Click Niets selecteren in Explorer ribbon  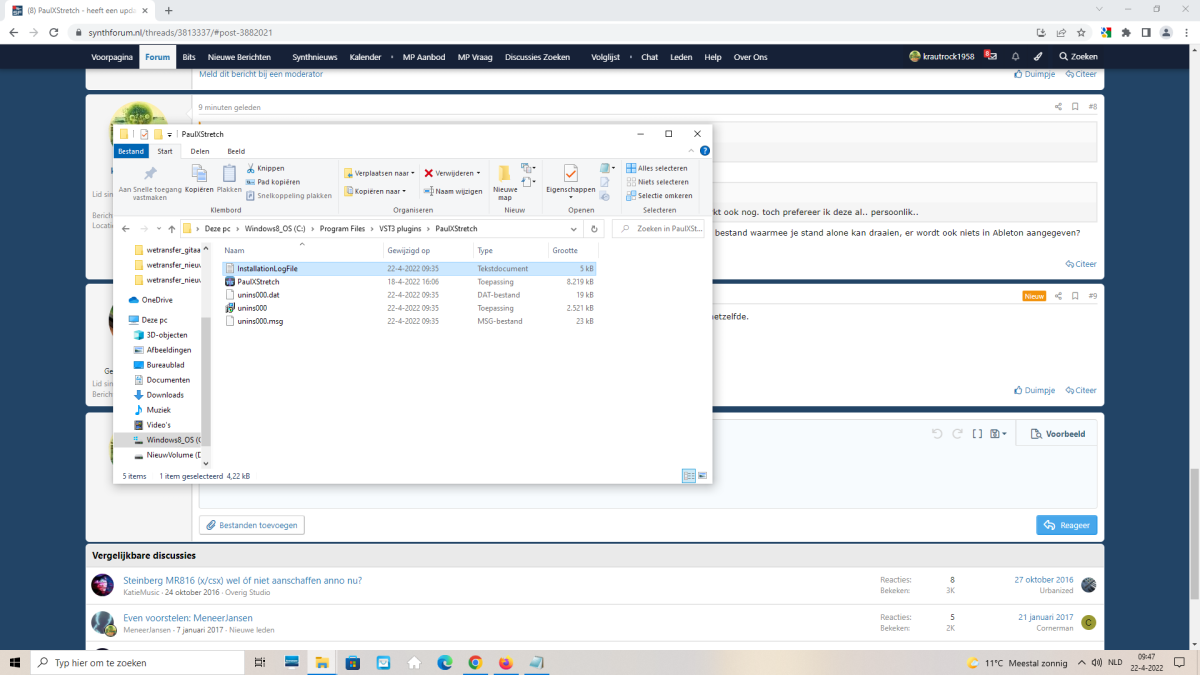click(657, 182)
